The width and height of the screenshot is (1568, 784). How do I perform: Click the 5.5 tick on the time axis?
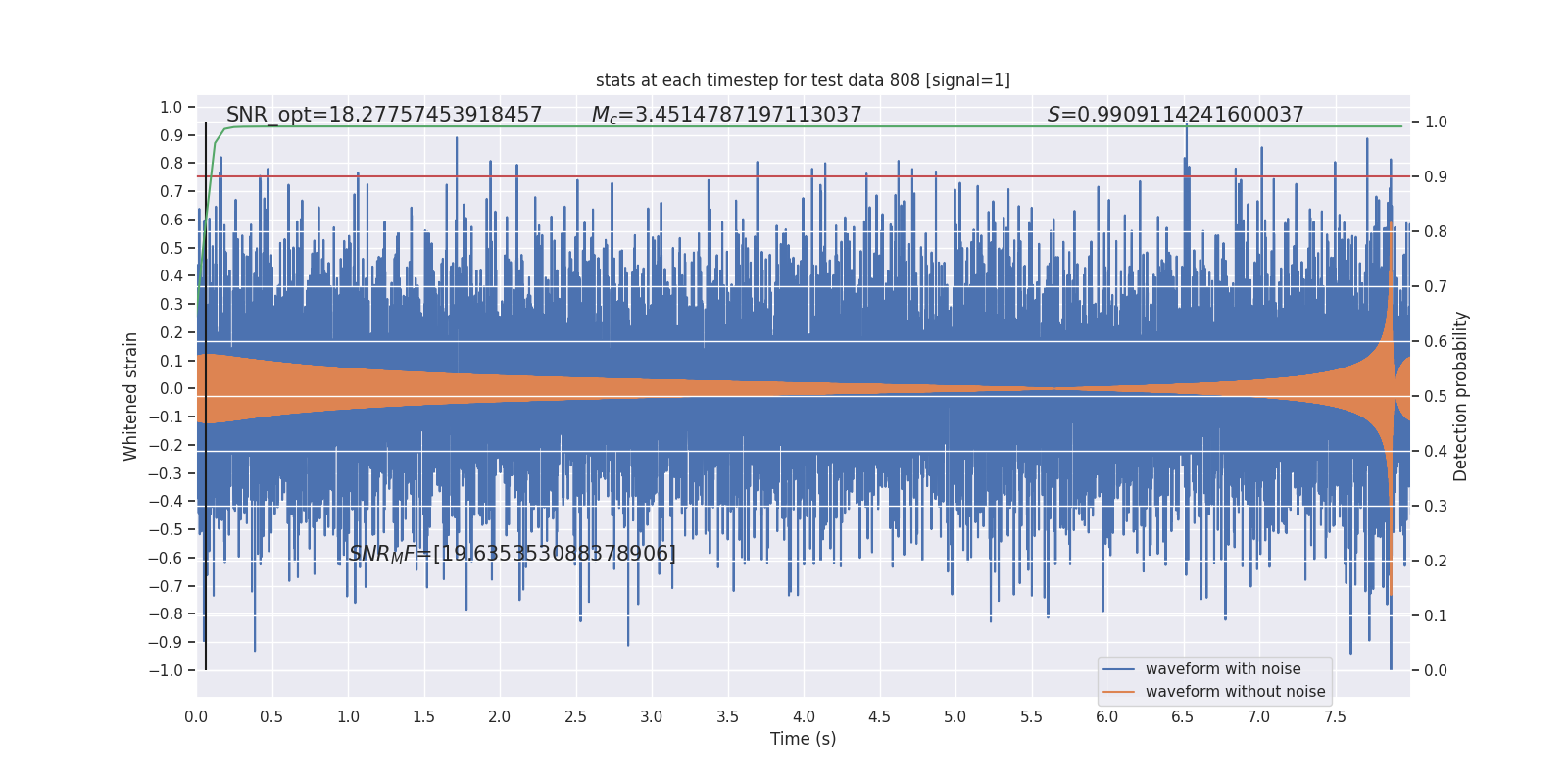1031,717
